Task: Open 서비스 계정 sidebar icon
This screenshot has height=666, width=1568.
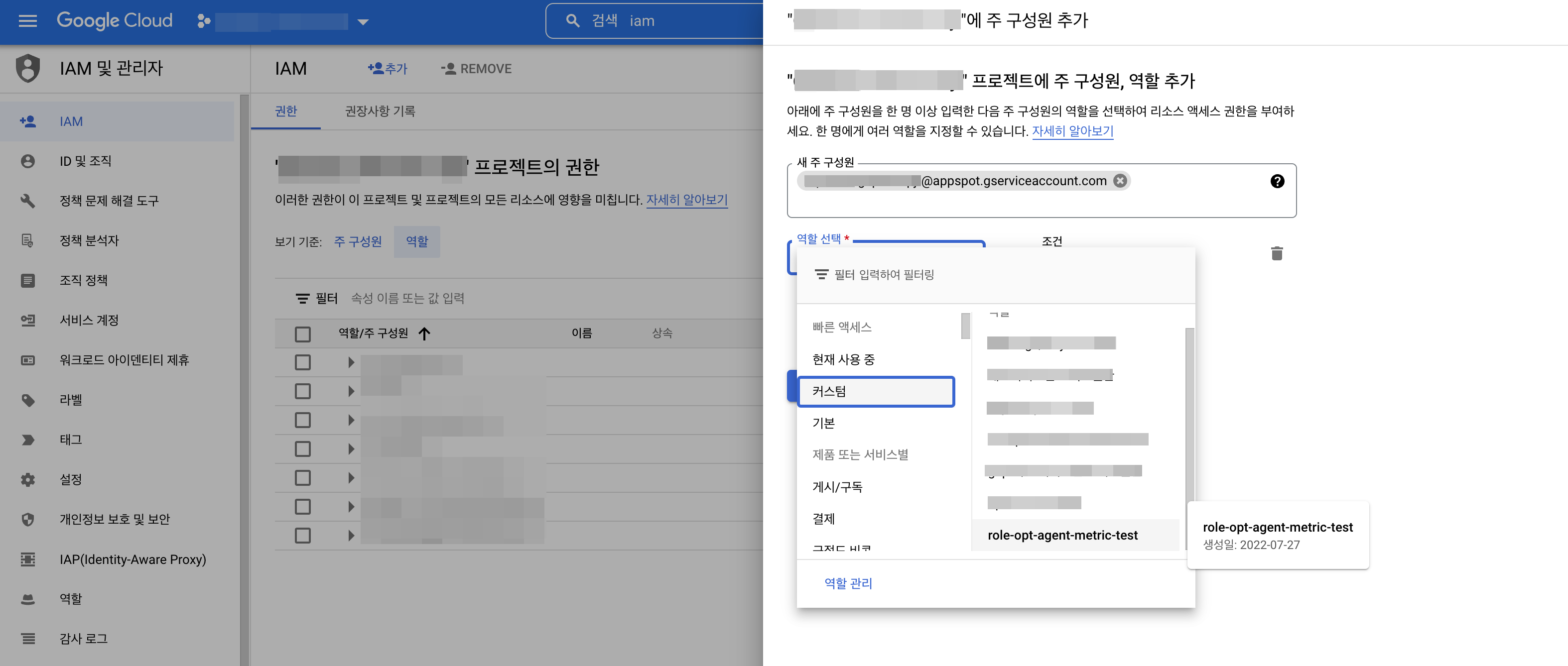Action: pos(27,320)
